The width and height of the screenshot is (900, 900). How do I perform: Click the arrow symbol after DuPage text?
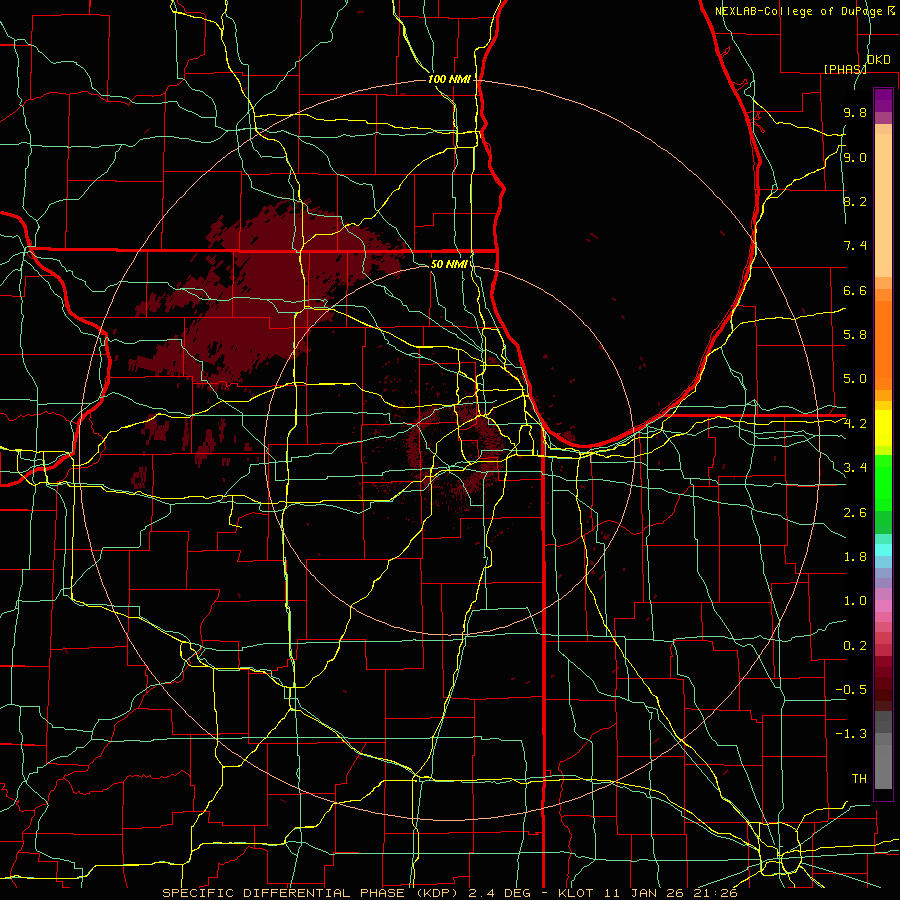[x=891, y=11]
